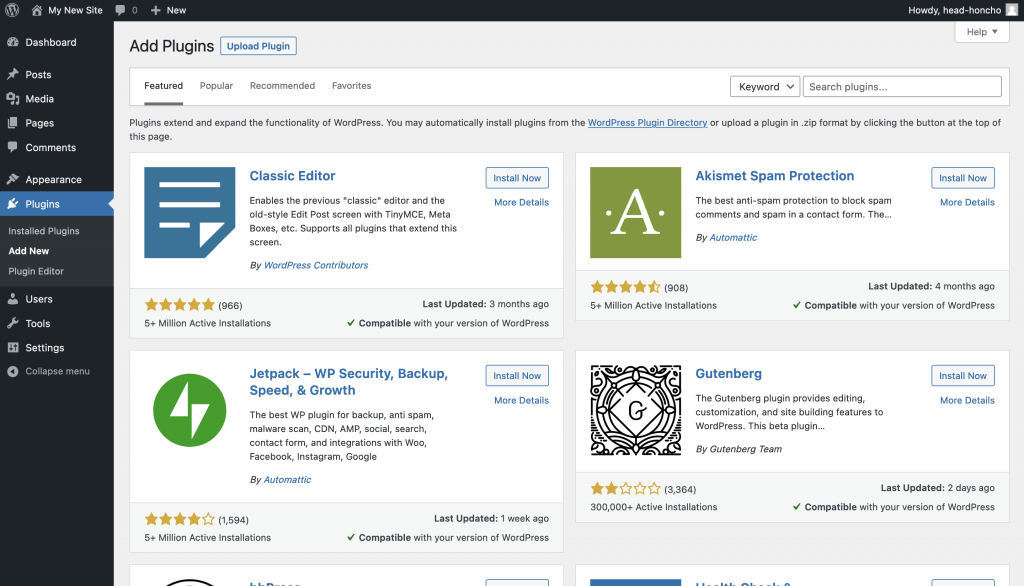Screen dimensions: 1024x586
Task: Click the Jetpack plugin icon
Action: tap(189, 410)
